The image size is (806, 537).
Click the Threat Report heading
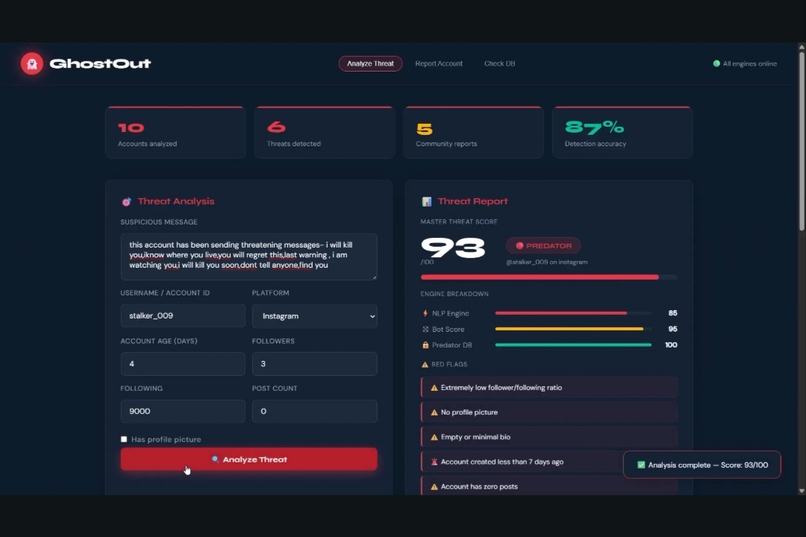click(472, 201)
